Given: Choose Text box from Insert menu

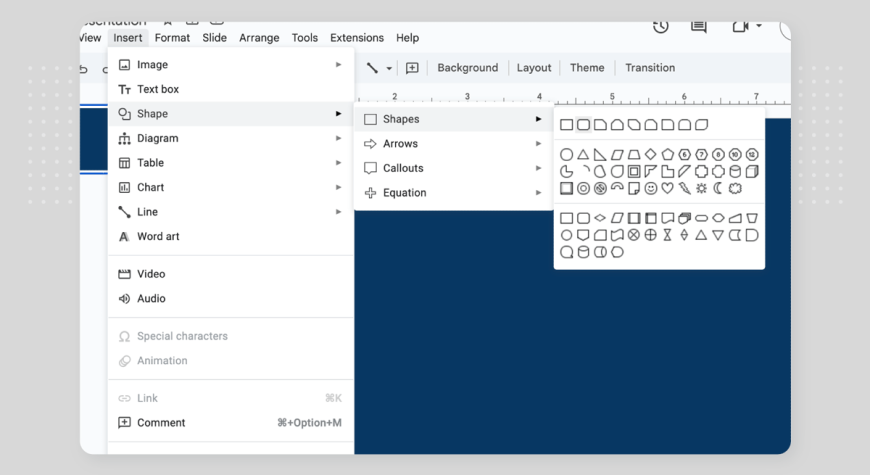Looking at the screenshot, I should (x=231, y=89).
